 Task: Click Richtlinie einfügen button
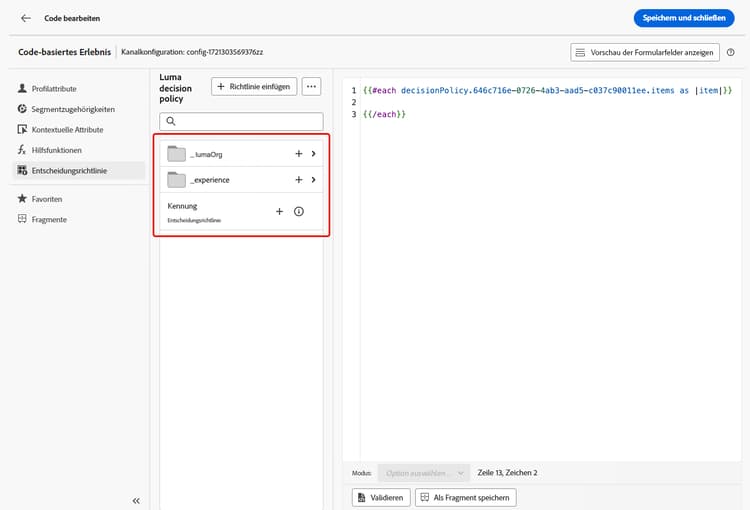(x=254, y=87)
